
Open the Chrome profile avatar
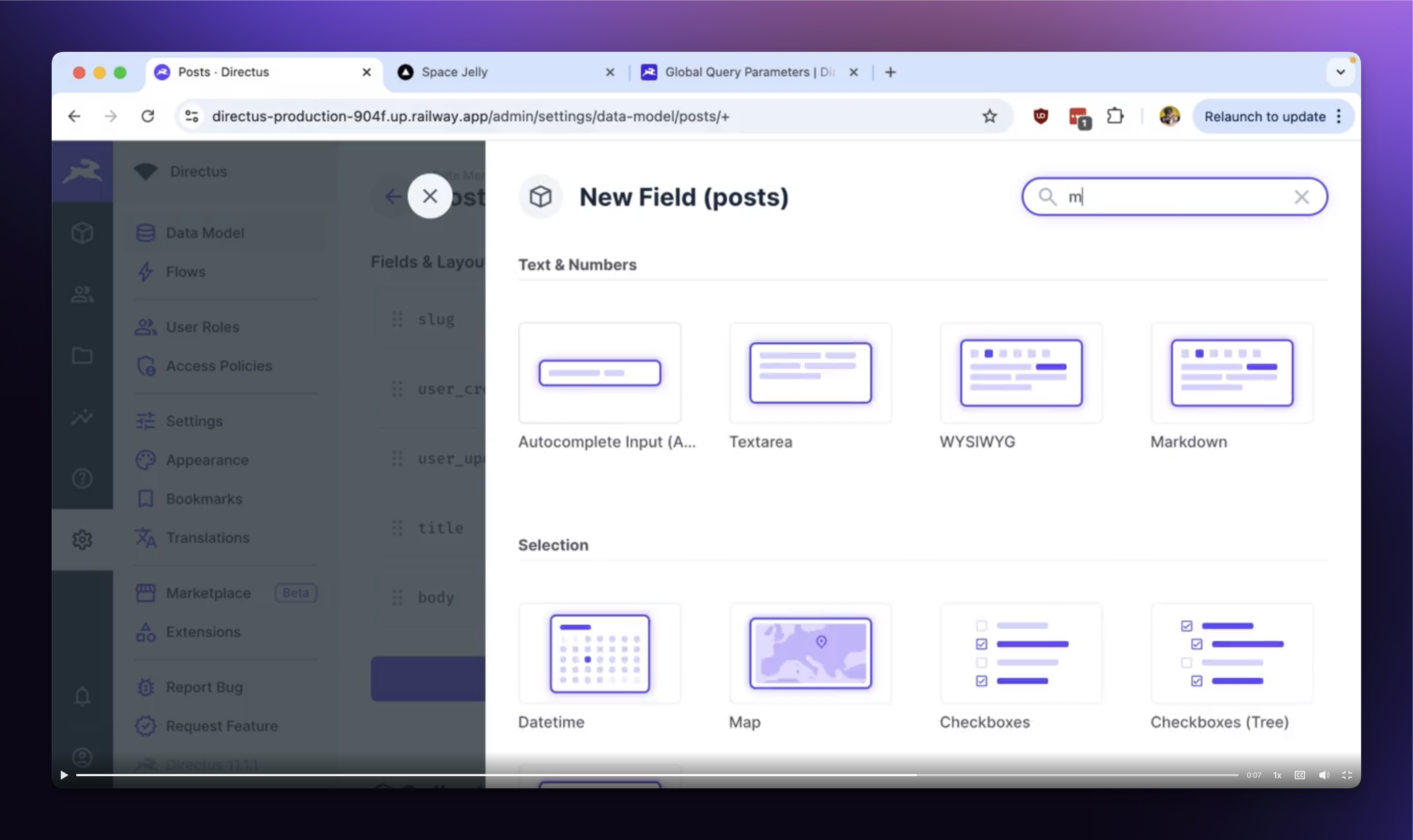point(1169,116)
